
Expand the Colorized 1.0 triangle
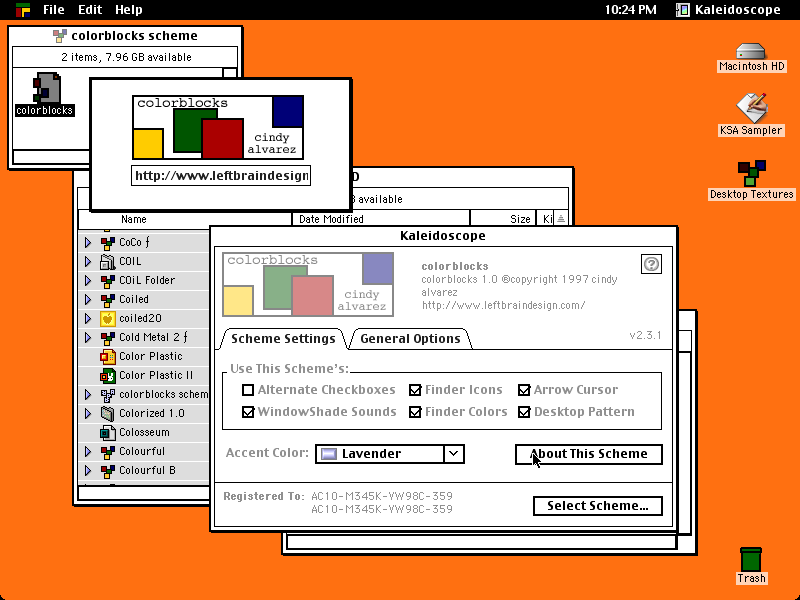tap(88, 413)
